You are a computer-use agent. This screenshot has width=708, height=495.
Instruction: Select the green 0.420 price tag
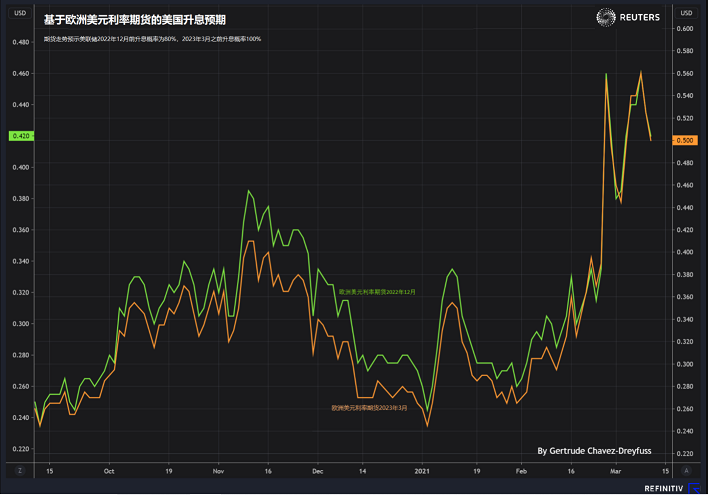point(20,136)
